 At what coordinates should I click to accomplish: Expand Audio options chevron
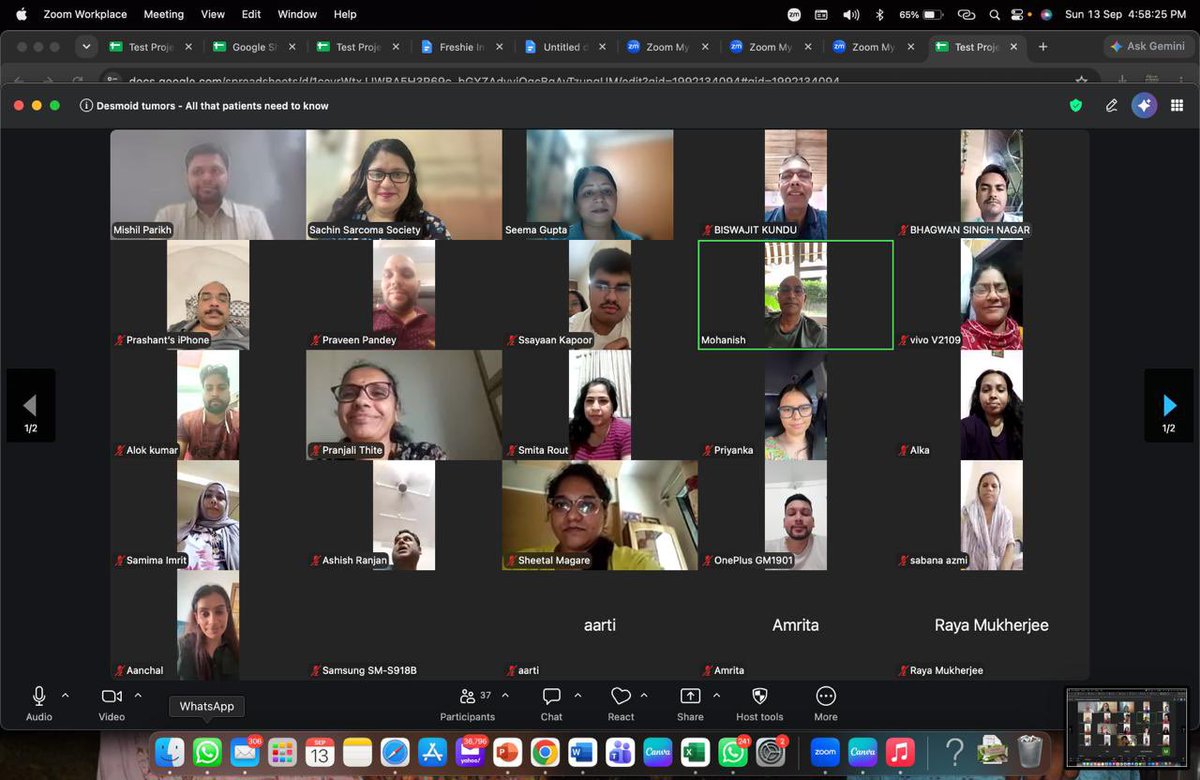[x=65, y=695]
